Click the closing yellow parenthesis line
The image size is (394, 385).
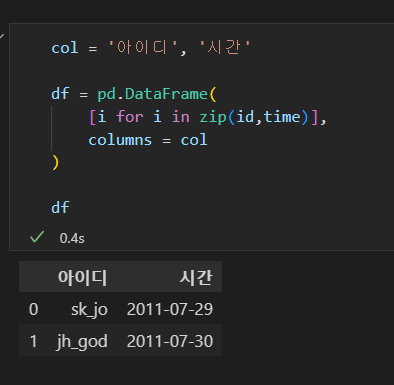[55, 163]
